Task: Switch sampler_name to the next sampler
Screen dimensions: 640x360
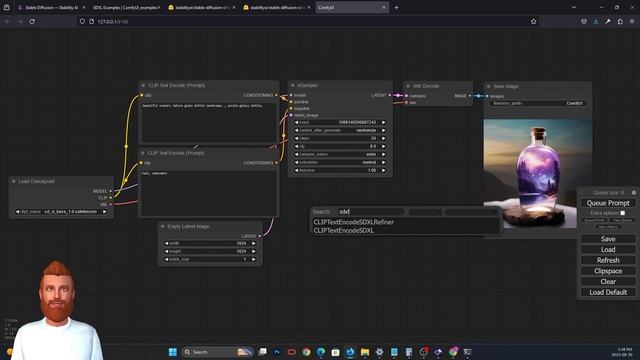Action: (x=384, y=154)
